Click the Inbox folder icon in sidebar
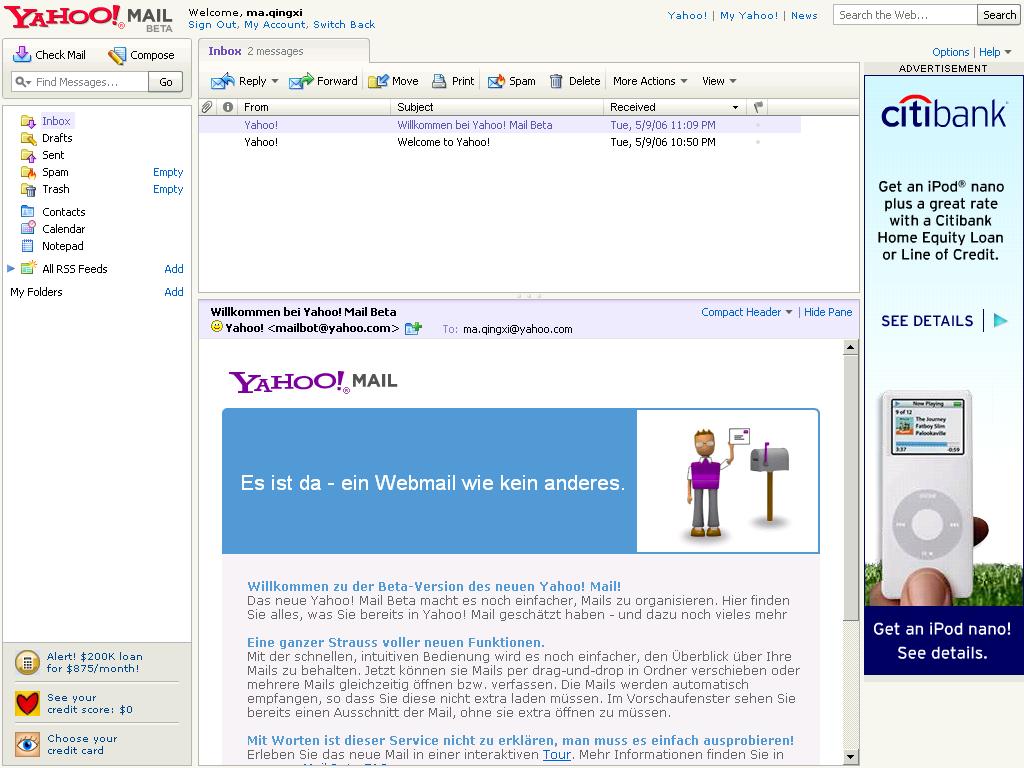The height and width of the screenshot is (768, 1024). click(x=28, y=121)
